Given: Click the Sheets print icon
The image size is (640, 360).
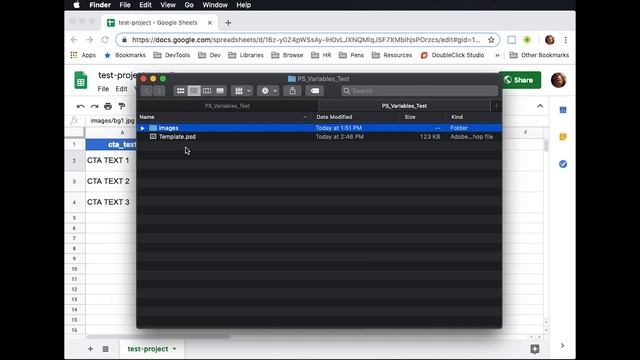Looking at the screenshot, I should tap(108, 107).
